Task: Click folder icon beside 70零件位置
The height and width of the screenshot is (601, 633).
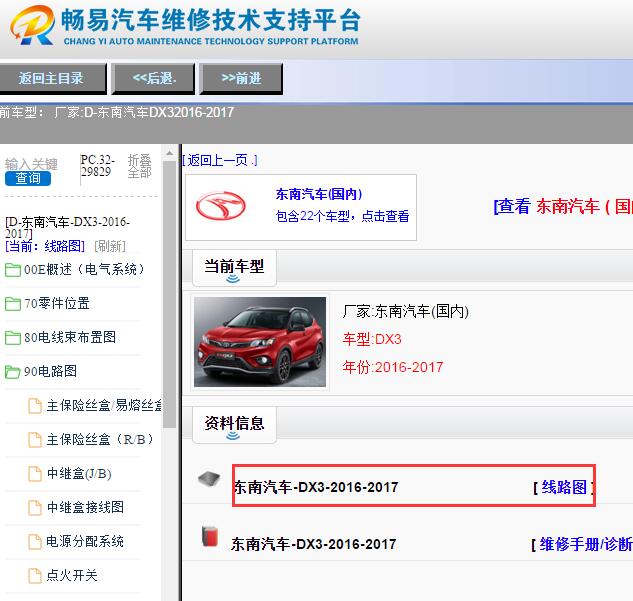Action: tap(13, 304)
